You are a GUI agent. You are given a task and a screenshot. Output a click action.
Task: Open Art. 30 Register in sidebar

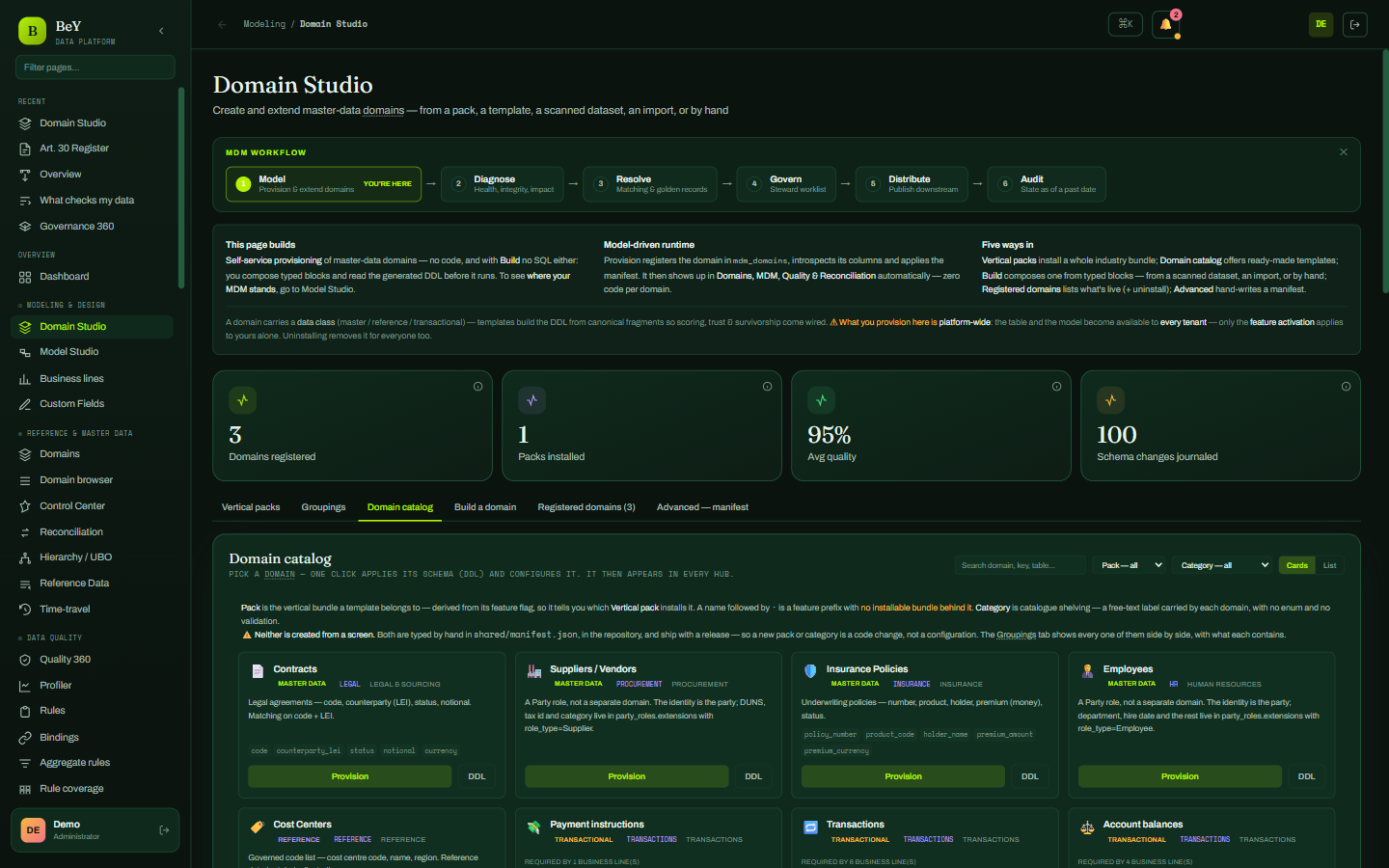tap(93, 149)
